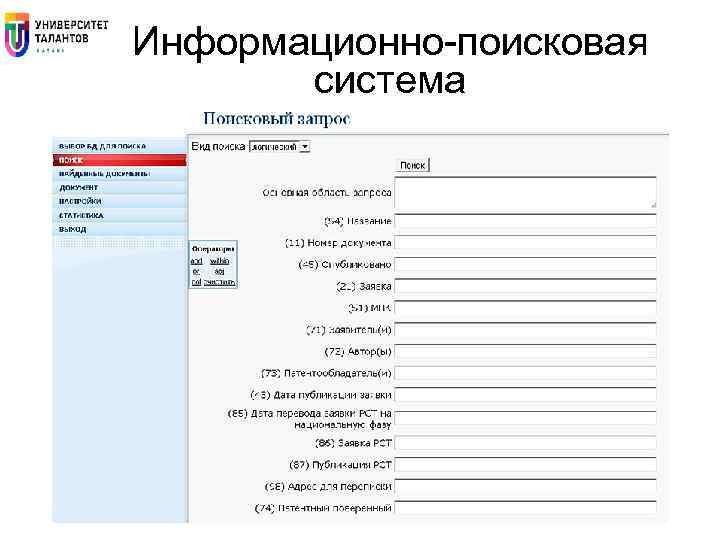Click the 'Вид поиска' label
720x540 pixels.
point(218,146)
